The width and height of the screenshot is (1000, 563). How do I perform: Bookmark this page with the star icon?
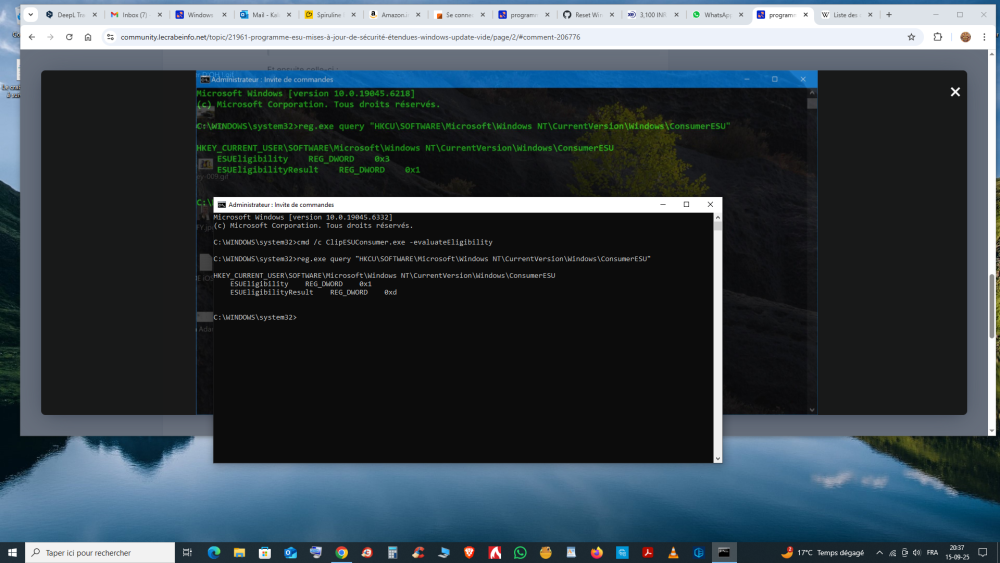911,37
